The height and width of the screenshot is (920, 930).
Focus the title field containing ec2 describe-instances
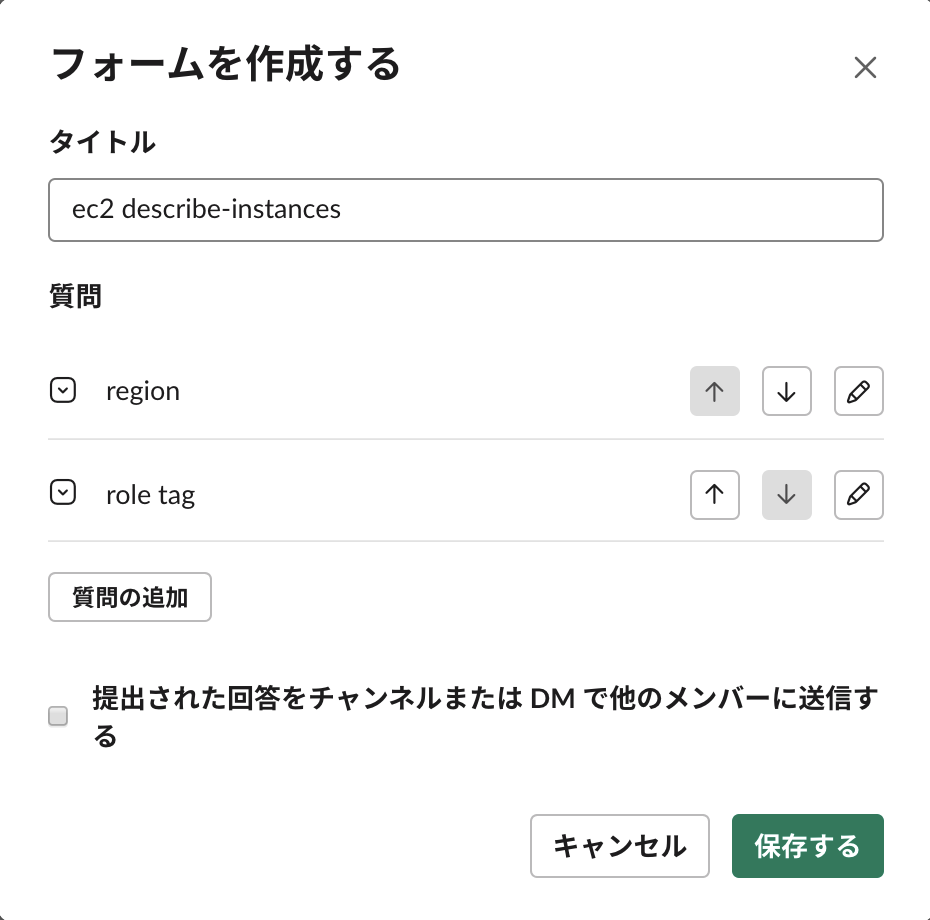pos(466,210)
